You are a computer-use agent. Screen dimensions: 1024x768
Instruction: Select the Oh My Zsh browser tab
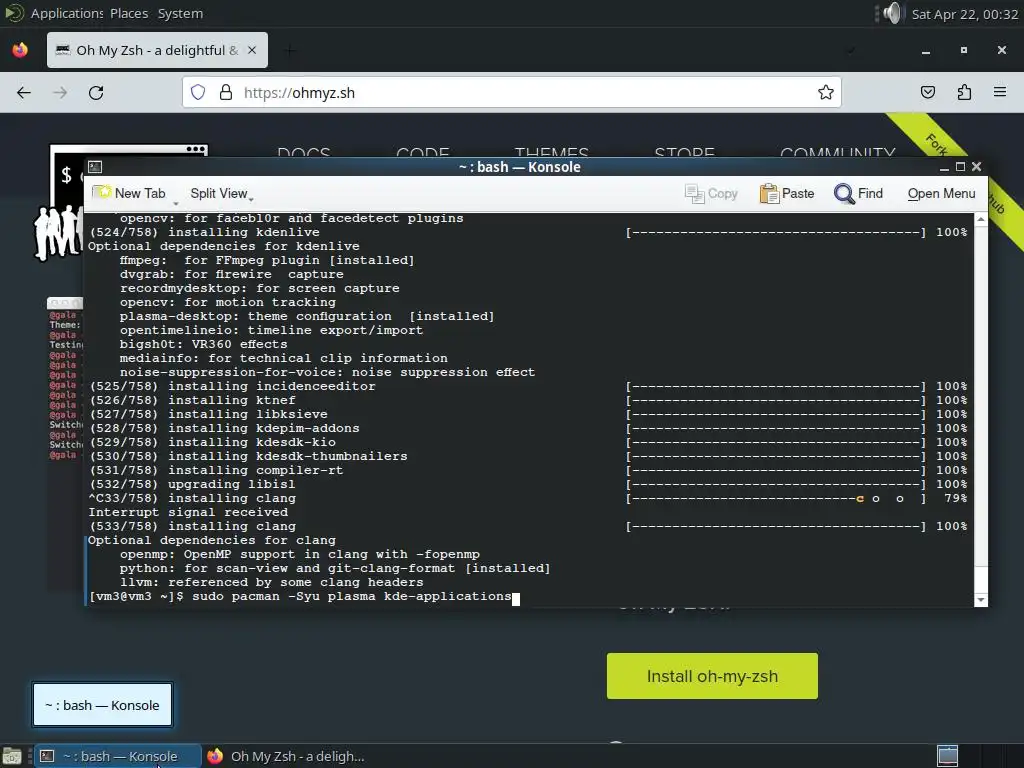point(157,50)
